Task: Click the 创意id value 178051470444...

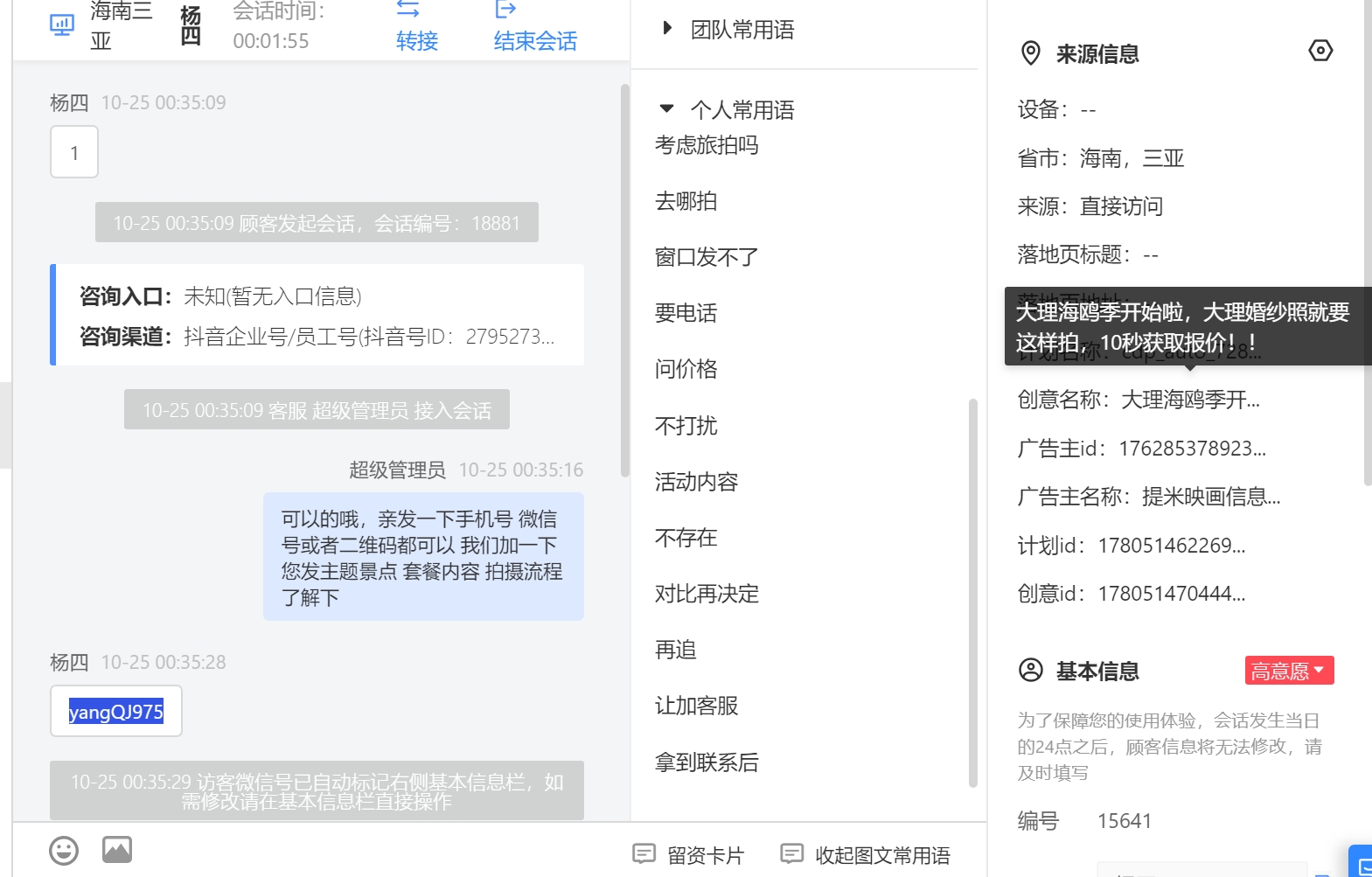Action: (1171, 594)
